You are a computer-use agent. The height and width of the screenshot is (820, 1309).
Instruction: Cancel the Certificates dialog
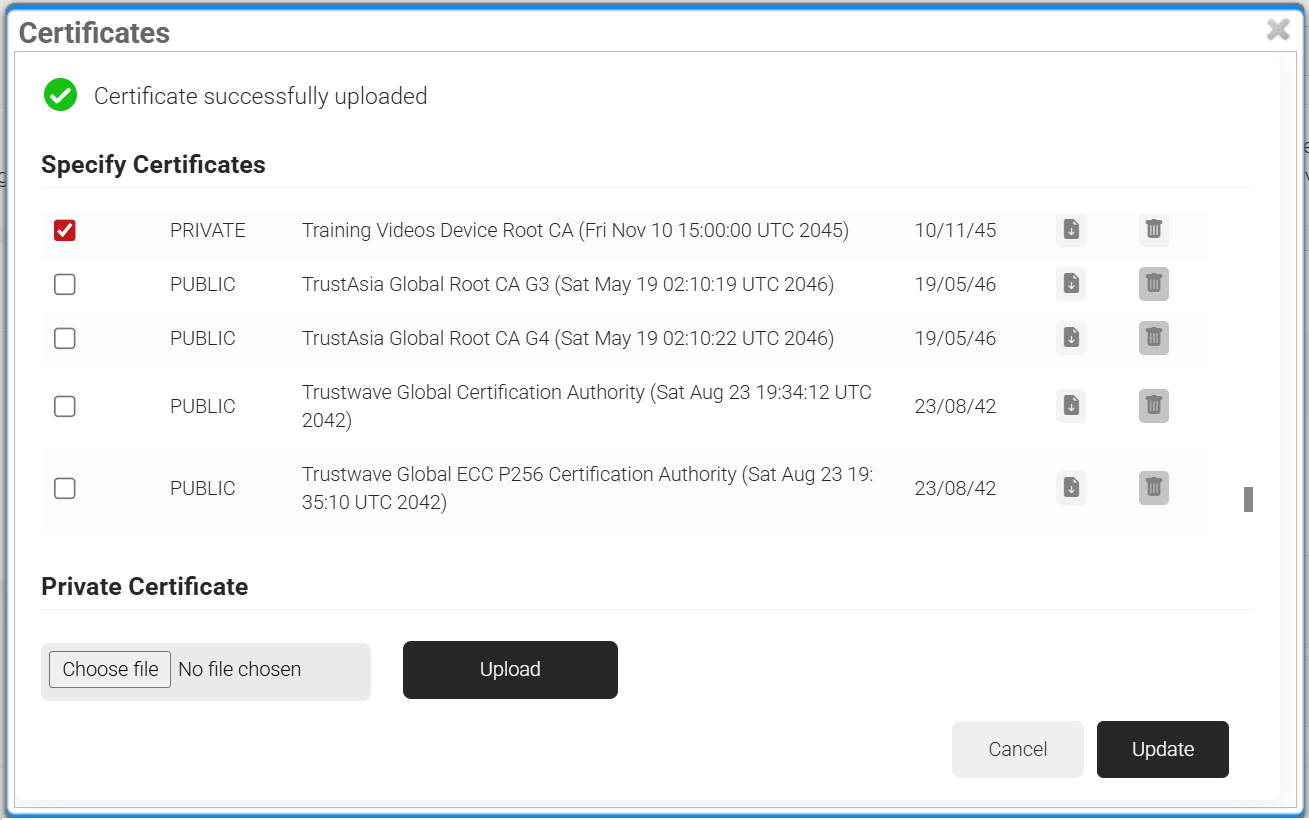point(1017,749)
